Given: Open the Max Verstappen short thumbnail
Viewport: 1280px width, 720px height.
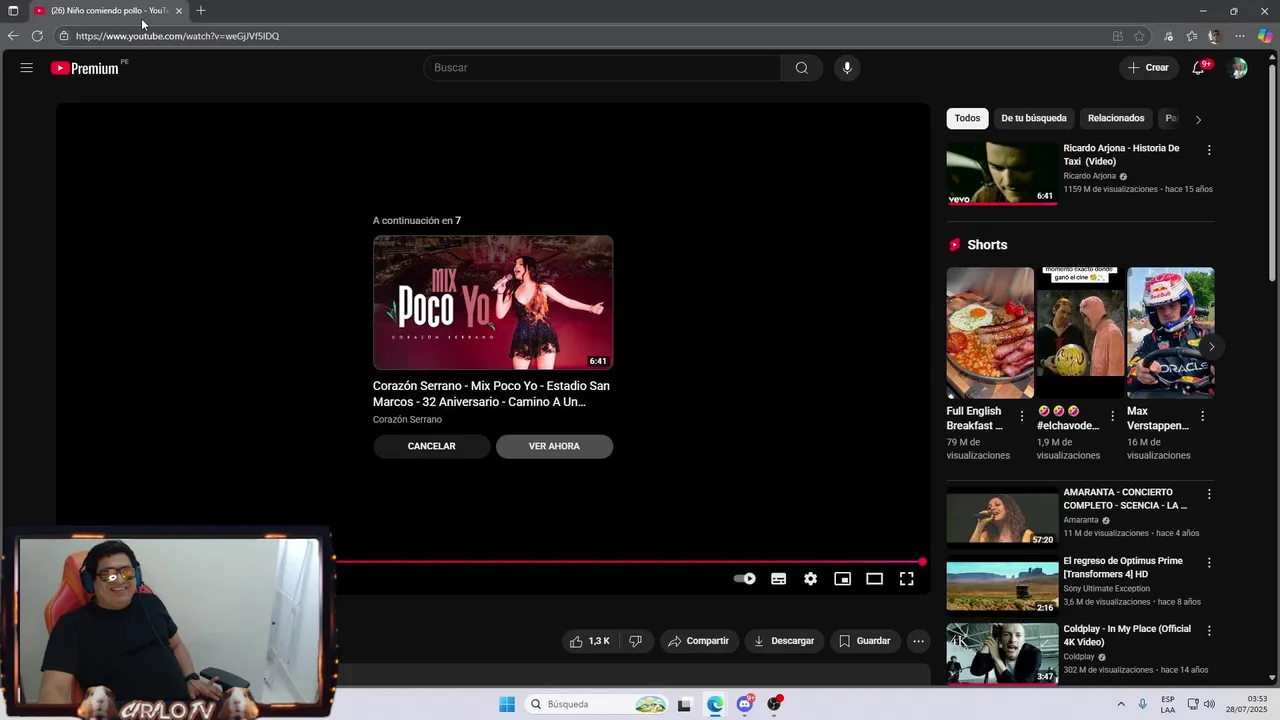Looking at the screenshot, I should coord(1170,333).
